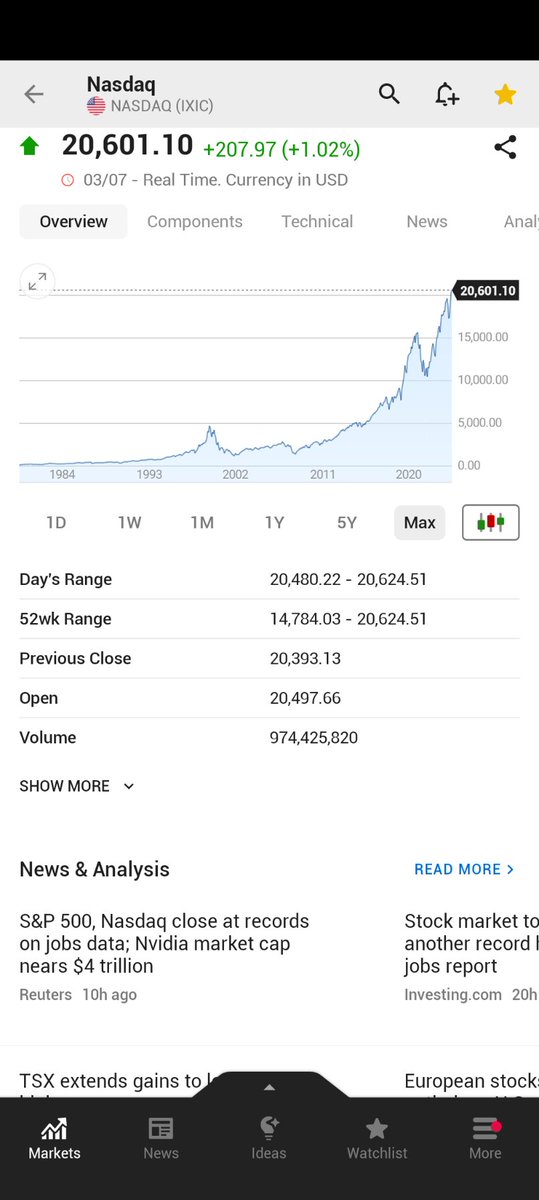Select the 1D chart range

56,522
